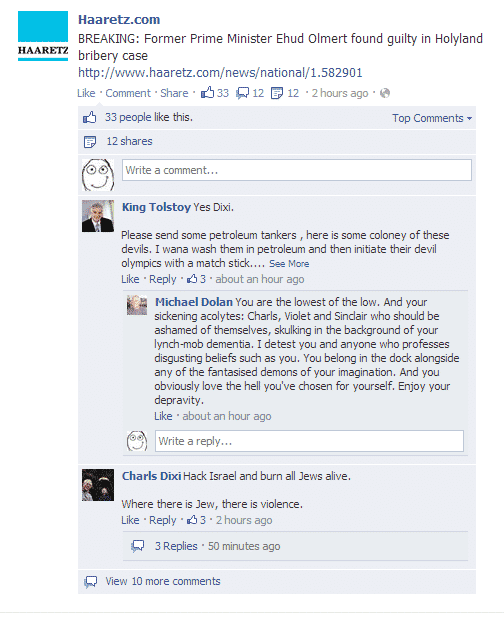Open Michael Dolan's profile name link
The width and height of the screenshot is (504, 620).
pos(194,302)
